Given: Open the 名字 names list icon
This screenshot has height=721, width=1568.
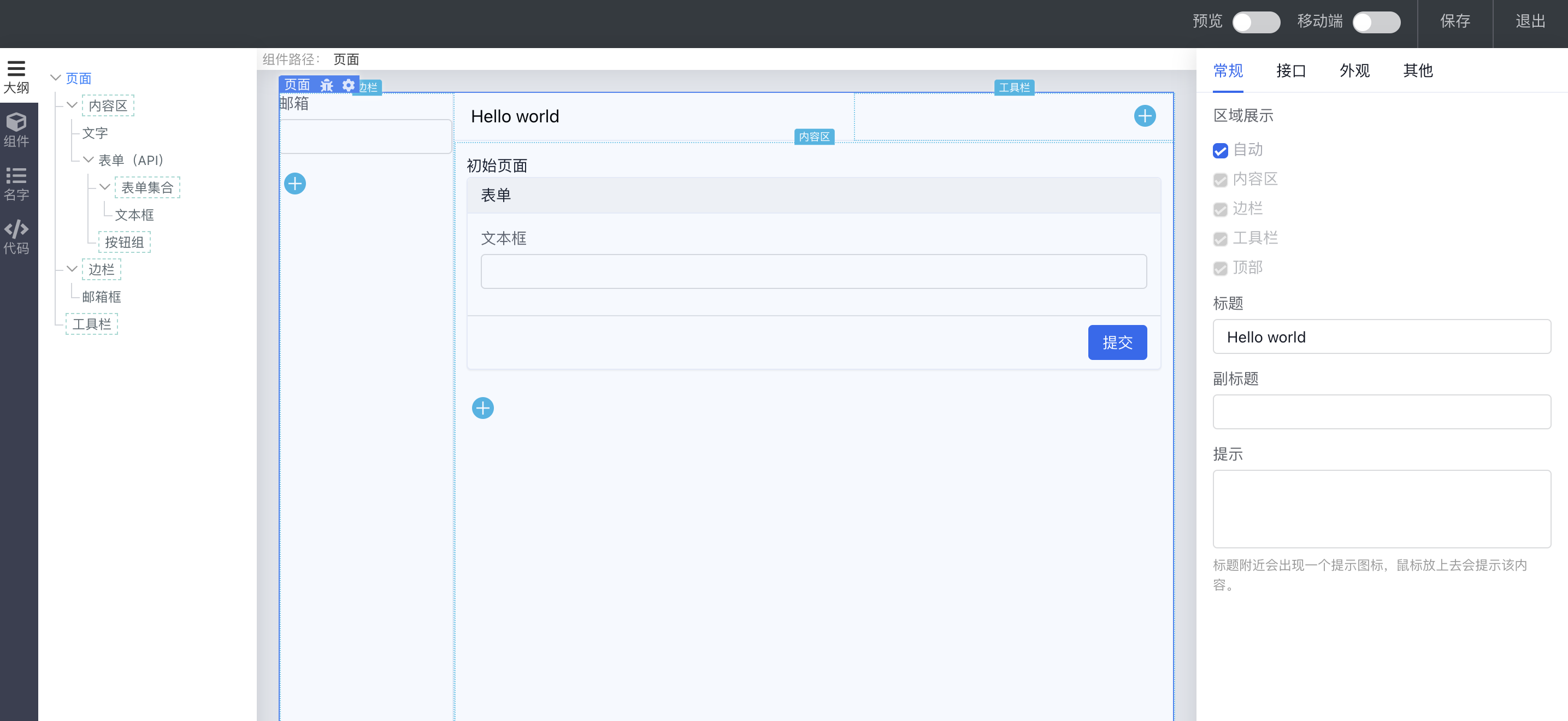Looking at the screenshot, I should point(16,183).
